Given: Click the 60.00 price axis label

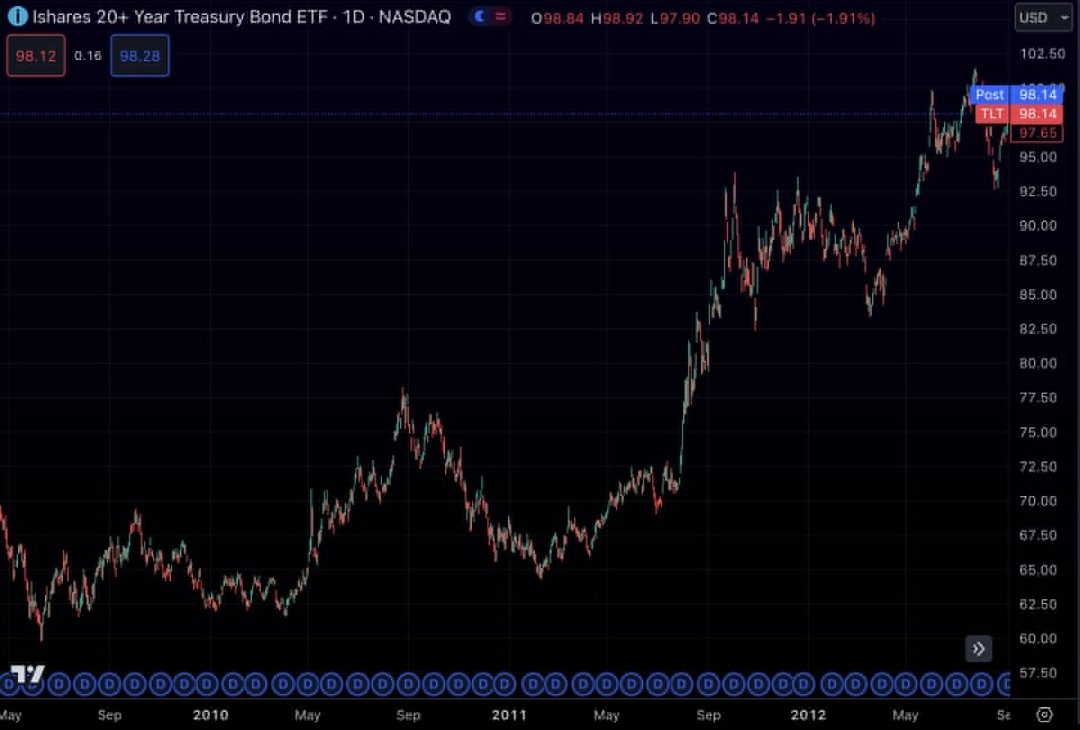Looking at the screenshot, I should (1038, 639).
